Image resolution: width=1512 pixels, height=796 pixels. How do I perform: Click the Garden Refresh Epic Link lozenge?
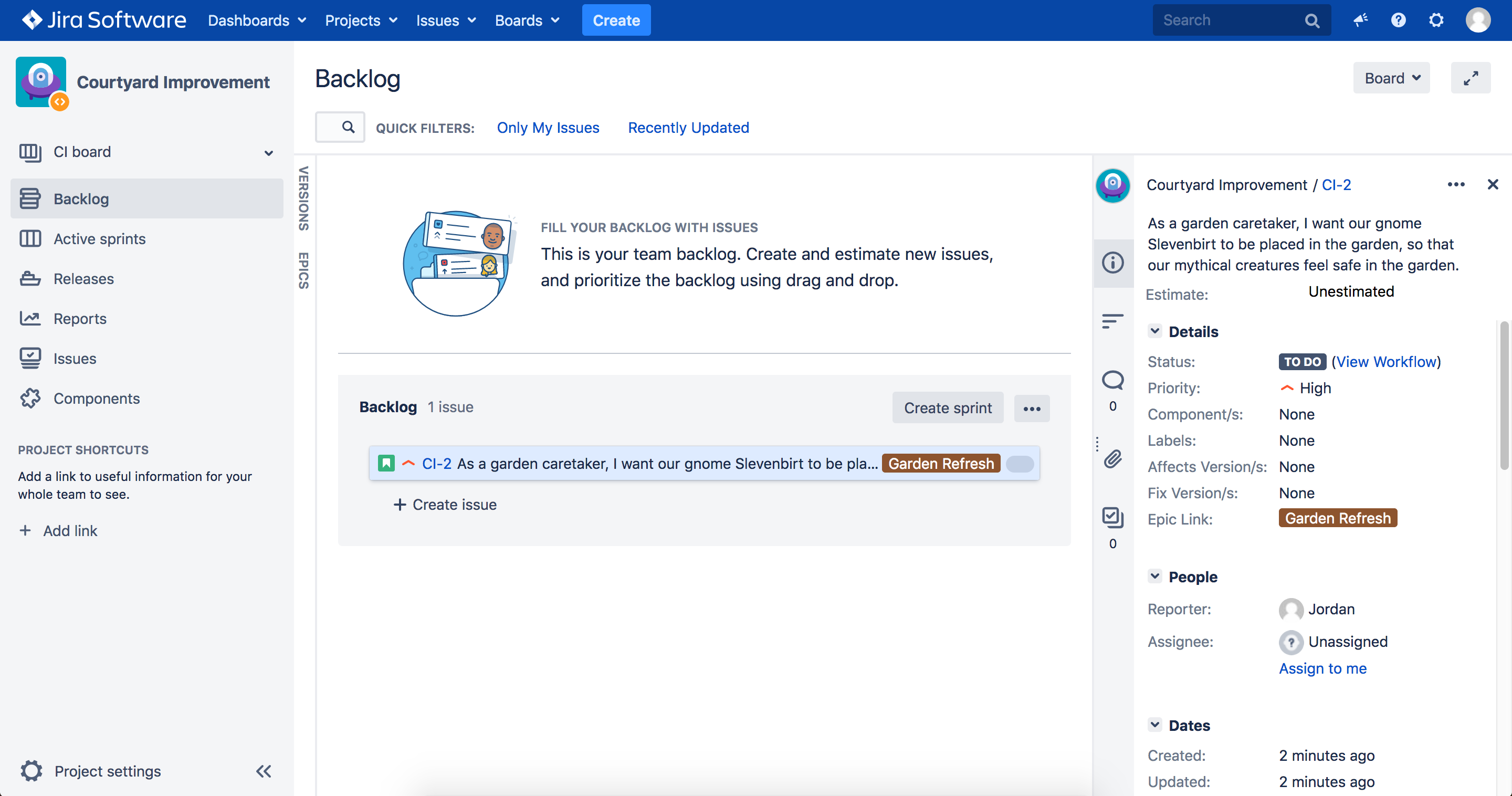1338,518
